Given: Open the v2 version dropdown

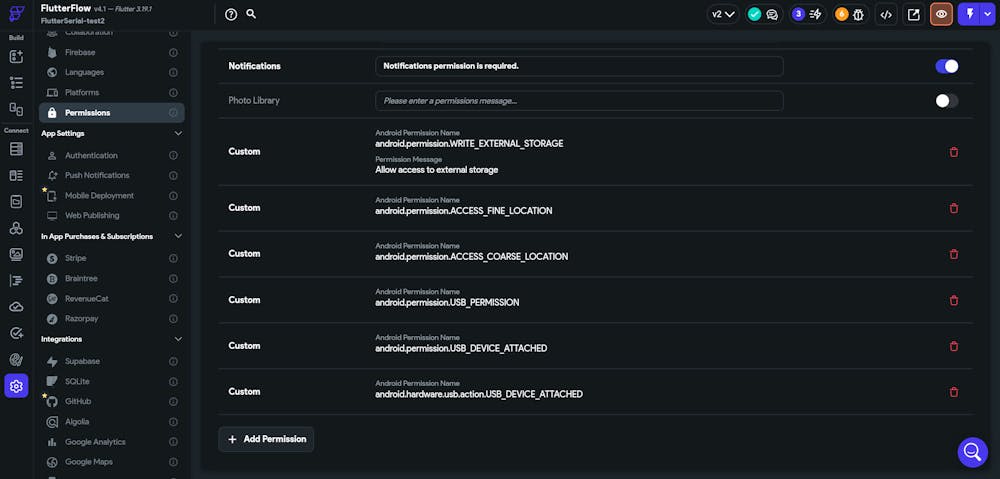Looking at the screenshot, I should 722,14.
